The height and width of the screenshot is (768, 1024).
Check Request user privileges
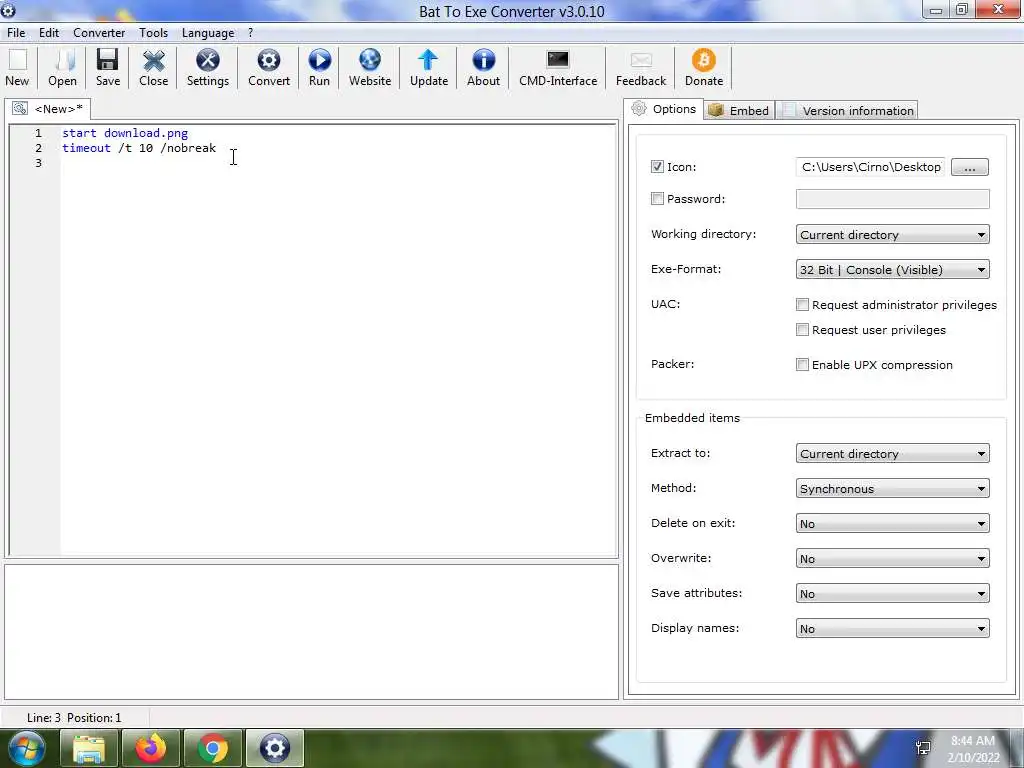[x=802, y=330]
